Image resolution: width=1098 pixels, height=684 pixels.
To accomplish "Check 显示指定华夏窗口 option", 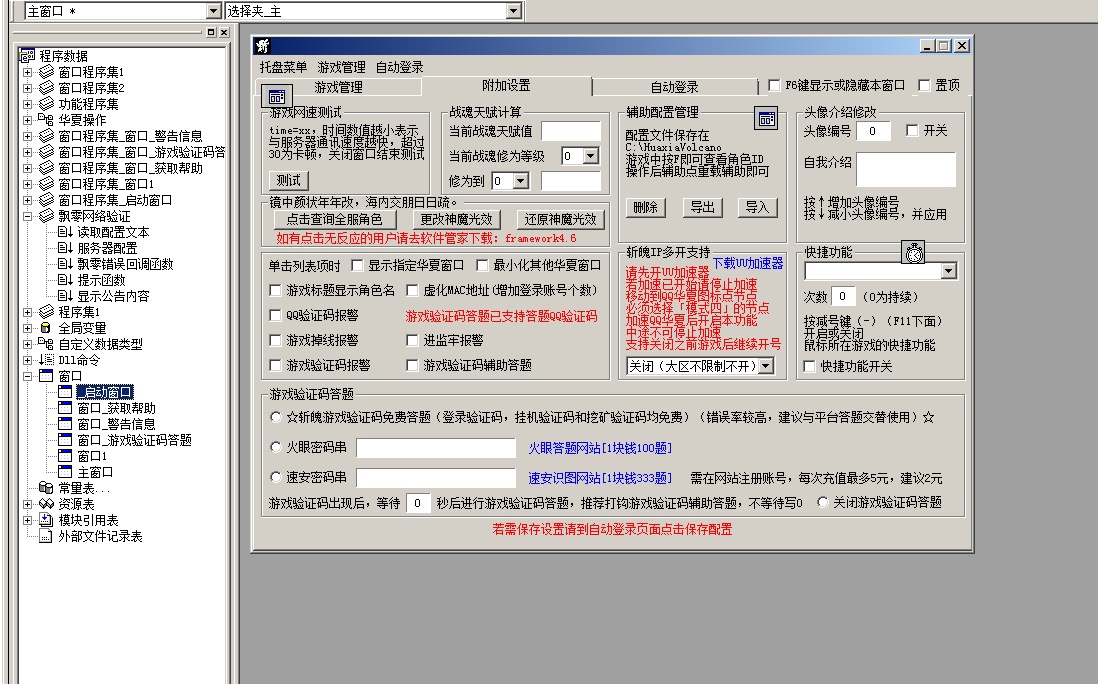I will tap(356, 265).
